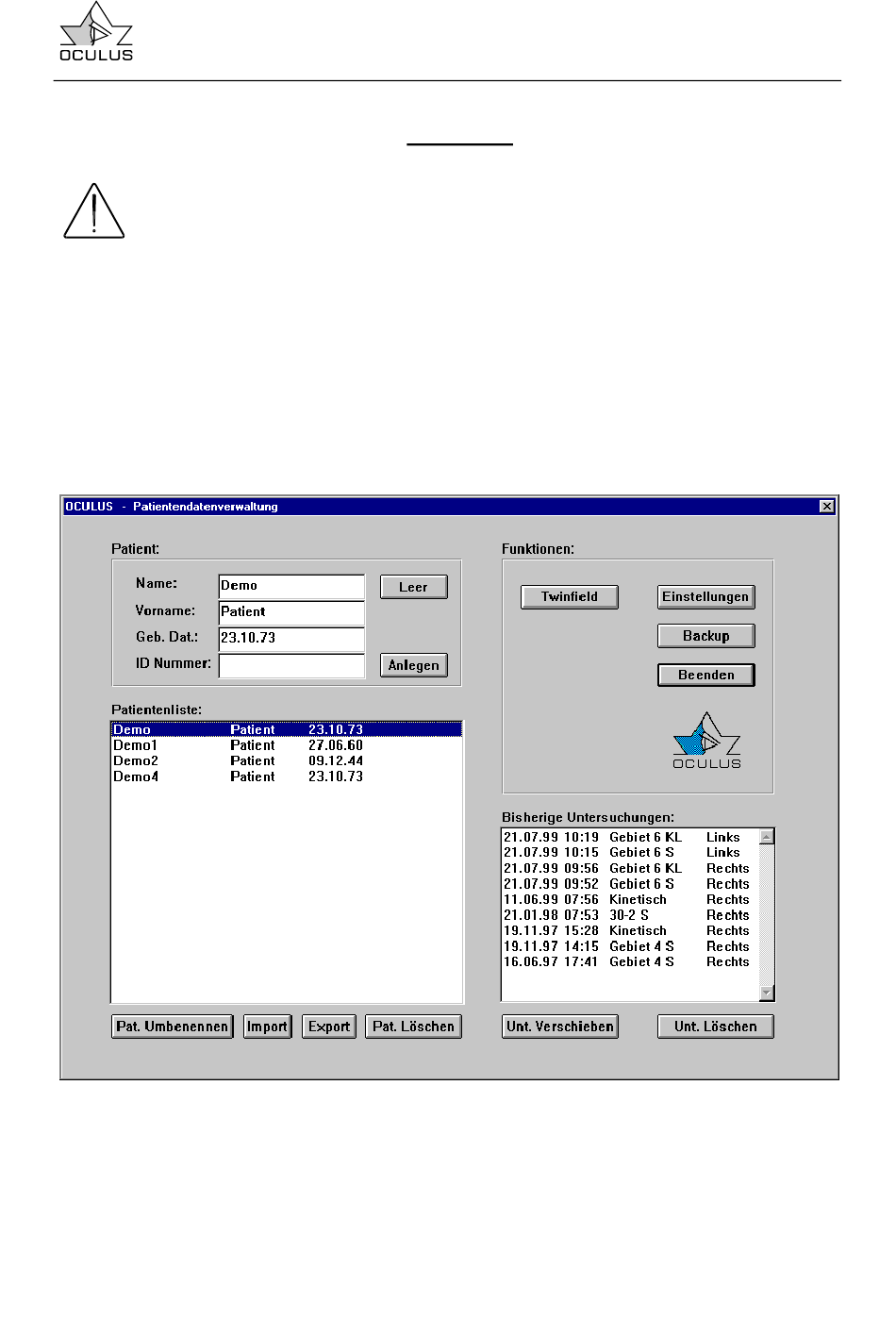Screen dimensions: 896x1319
Task: Select examination 21.01.98 07:53 30-2 S
Action: click(x=630, y=915)
